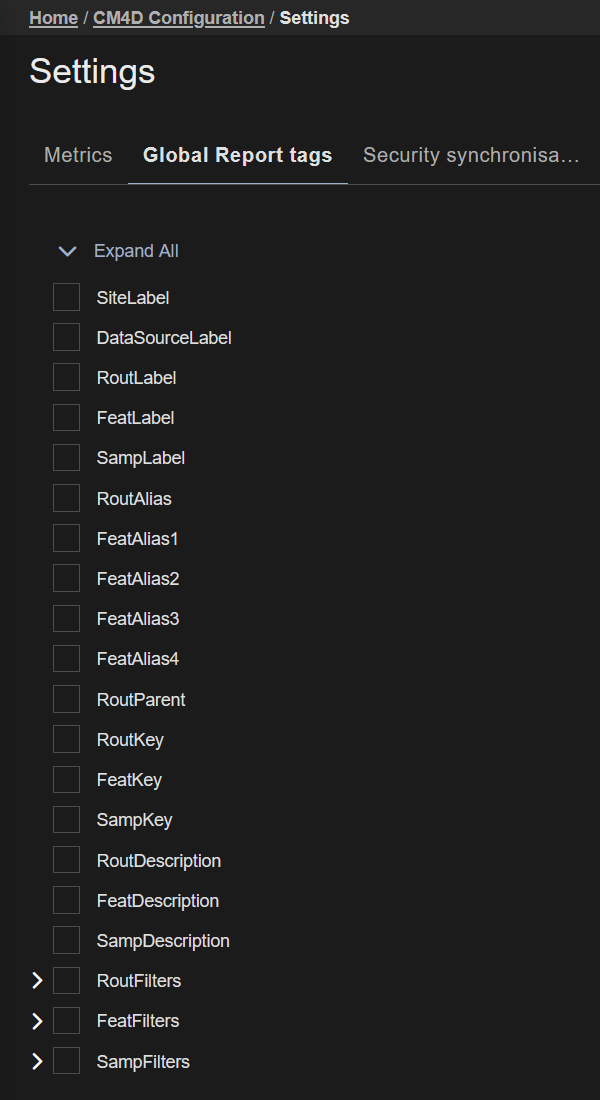Viewport: 600px width, 1100px height.
Task: Tick the RoutFilters checkbox
Action: coord(66,980)
